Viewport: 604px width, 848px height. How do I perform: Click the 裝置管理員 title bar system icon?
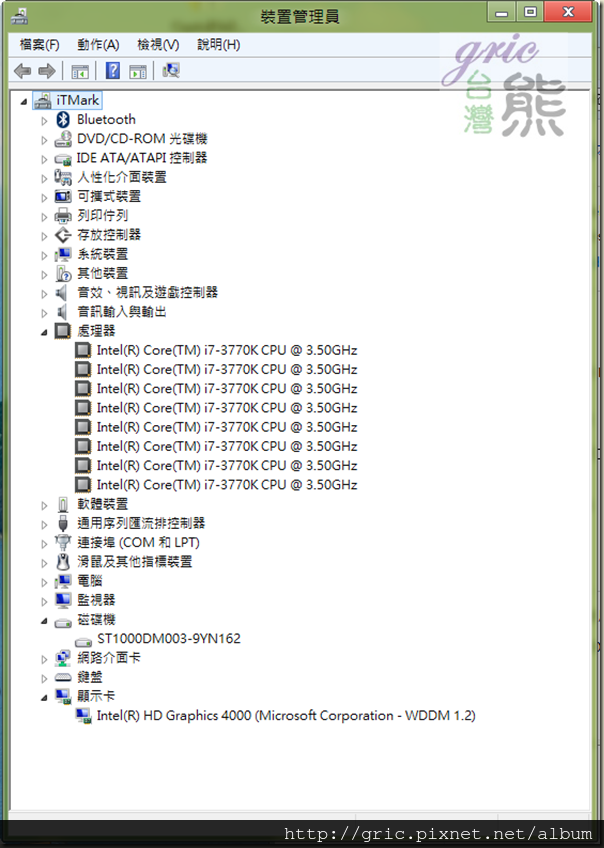19,16
